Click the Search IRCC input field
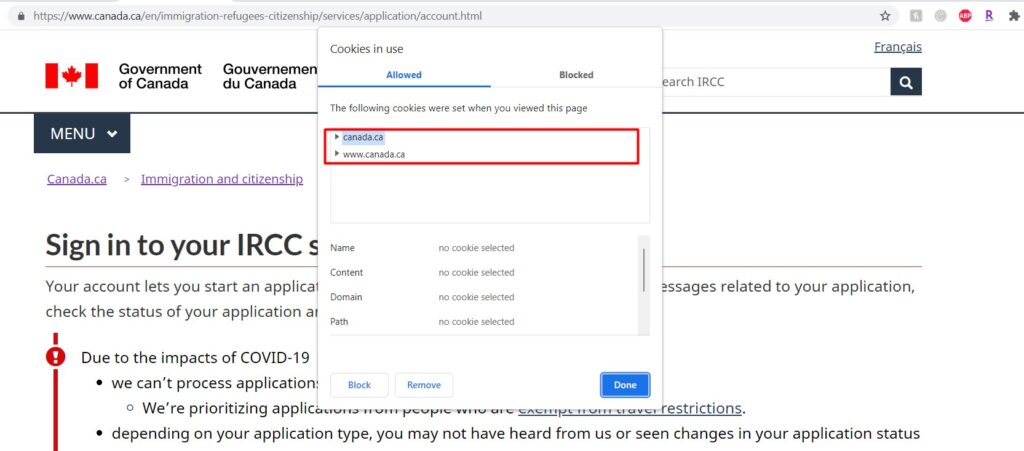Viewport: 1024px width, 451px height. pyautogui.click(x=776, y=82)
